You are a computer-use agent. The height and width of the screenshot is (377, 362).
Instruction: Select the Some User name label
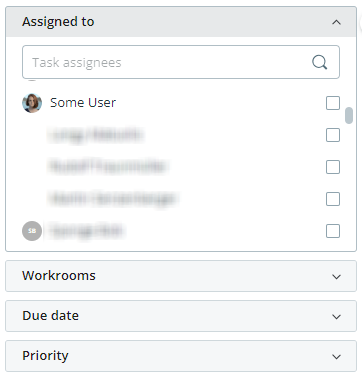(83, 103)
